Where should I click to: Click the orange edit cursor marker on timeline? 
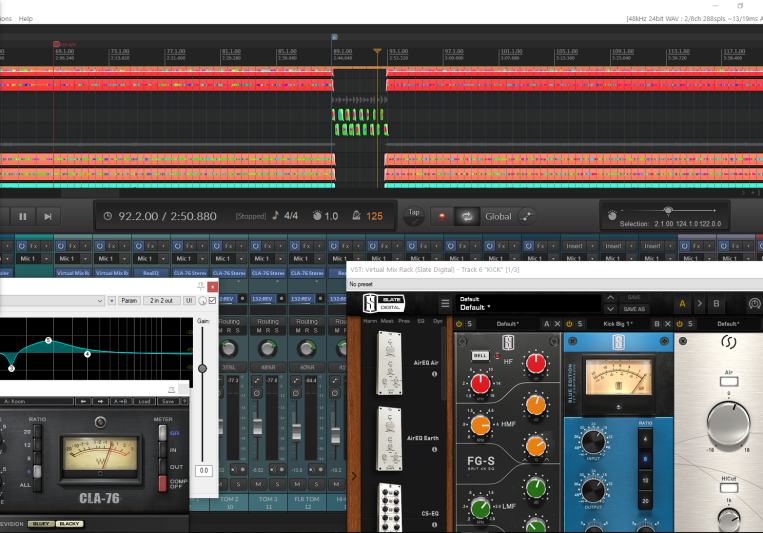[x=377, y=51]
